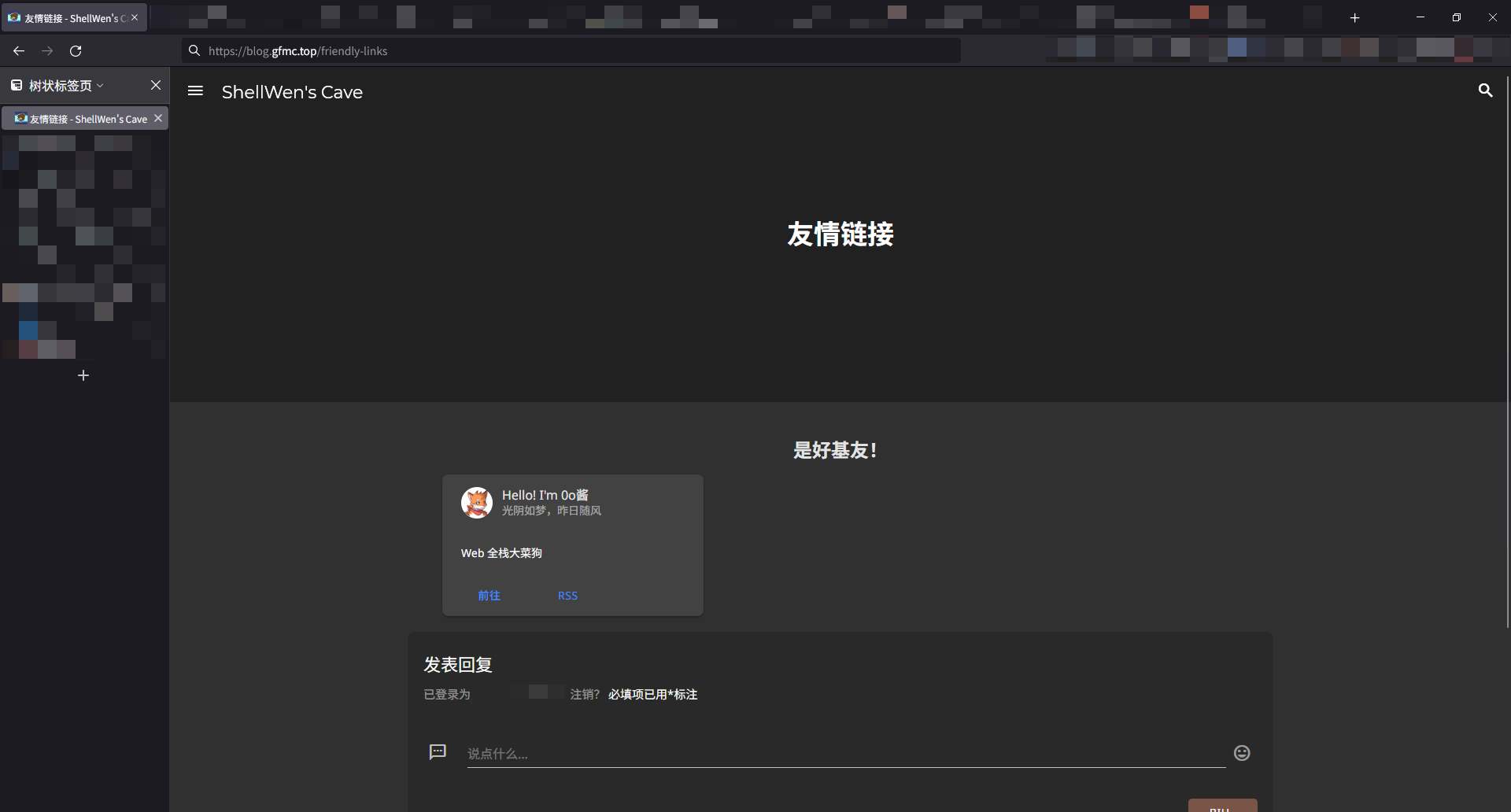The height and width of the screenshot is (812, 1511).
Task: Expand the 树状标签页 dropdown chevron
Action: 99,85
